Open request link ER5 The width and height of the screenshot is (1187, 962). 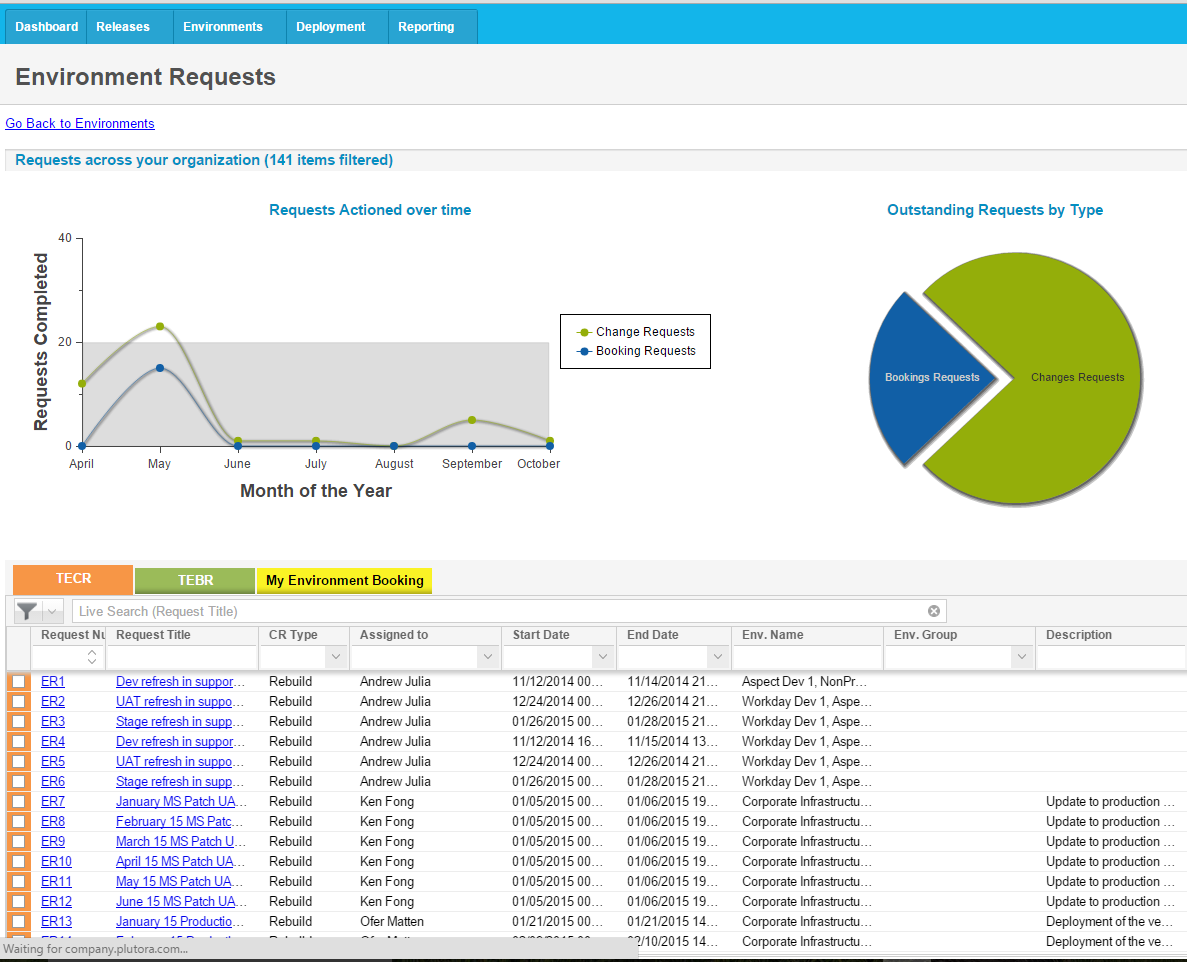click(x=53, y=761)
